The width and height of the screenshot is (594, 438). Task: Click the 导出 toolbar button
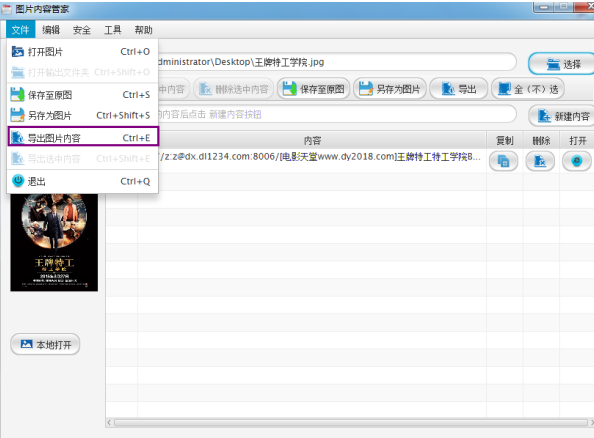pos(458,89)
